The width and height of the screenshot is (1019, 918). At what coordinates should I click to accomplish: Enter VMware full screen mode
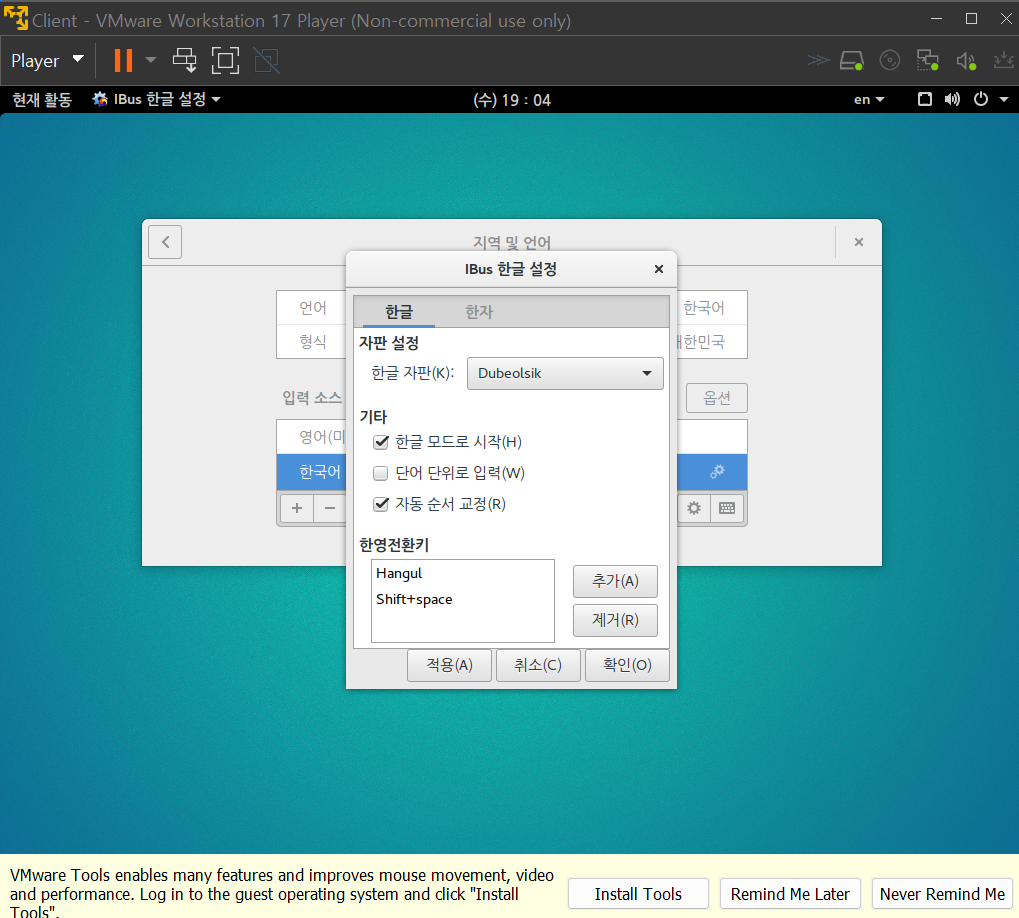pyautogui.click(x=226, y=60)
